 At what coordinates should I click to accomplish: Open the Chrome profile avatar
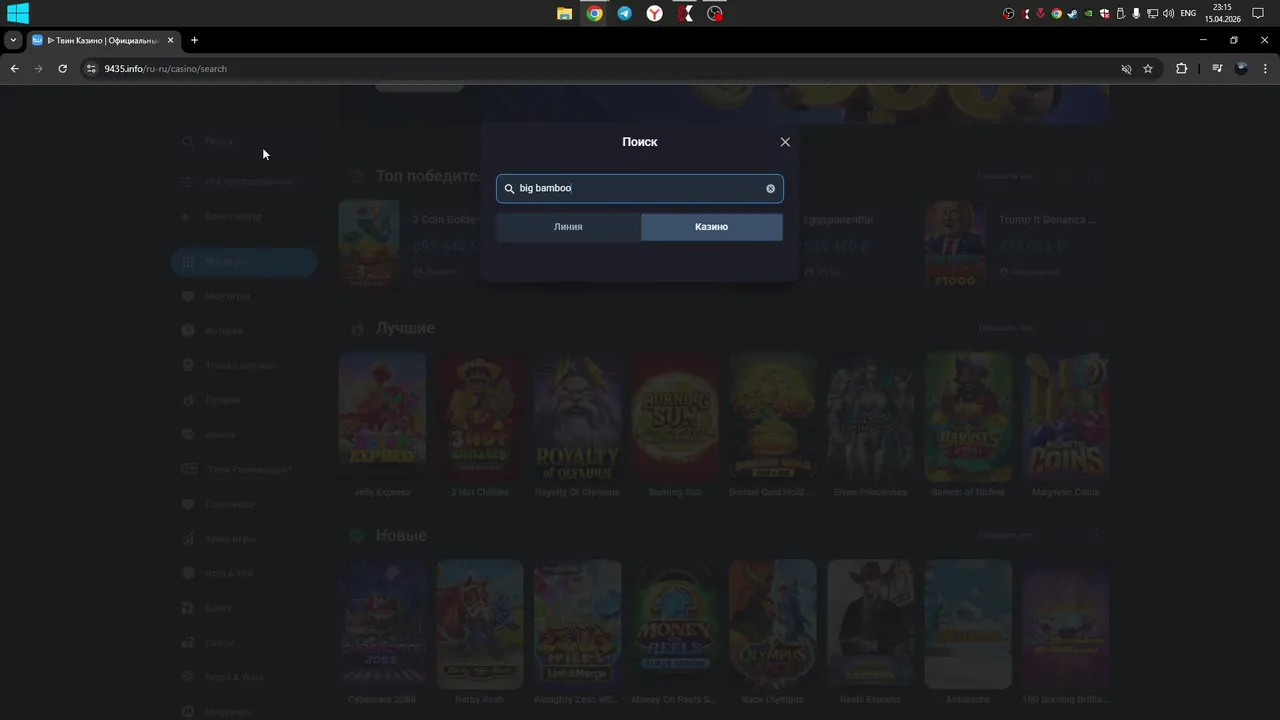tap(1241, 69)
